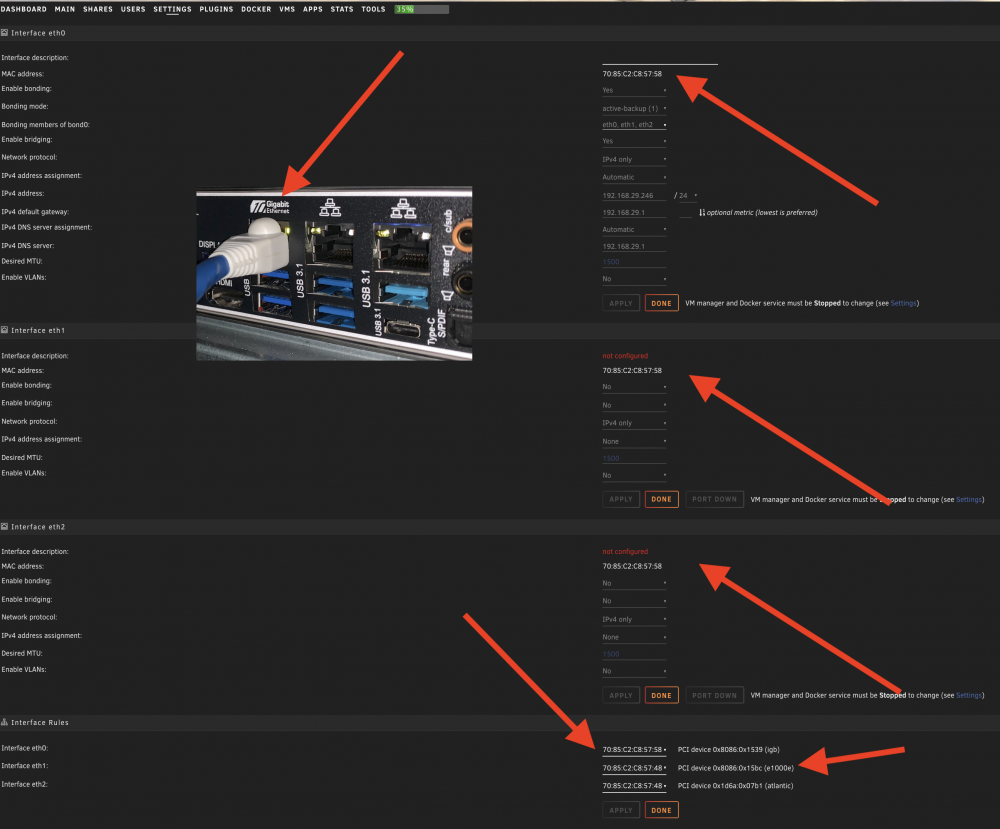
Task: Click the eth0 Desired MTU field
Action: coord(635,262)
